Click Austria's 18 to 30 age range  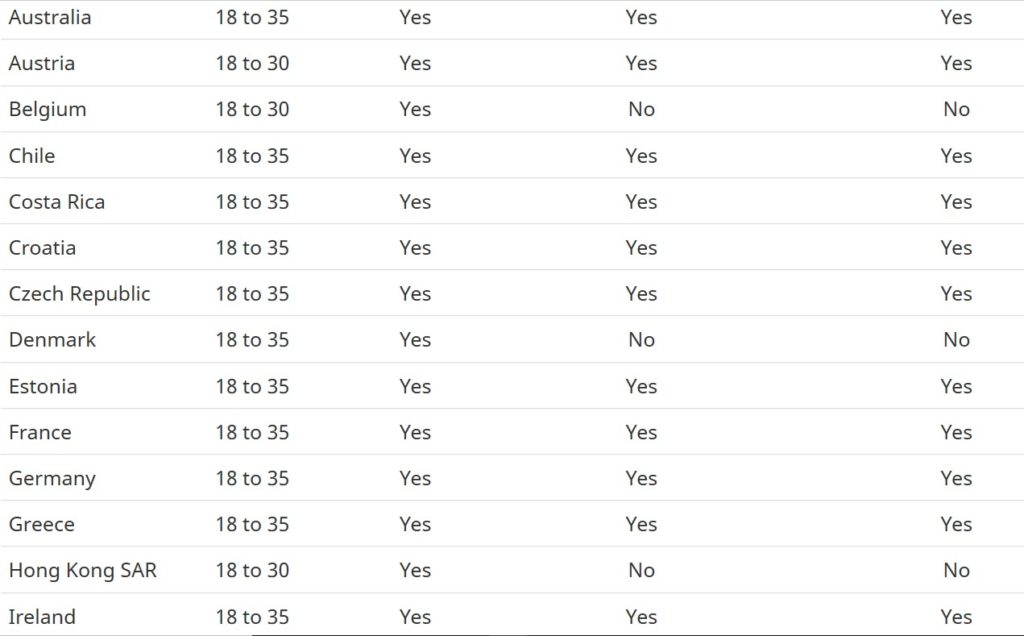click(252, 63)
